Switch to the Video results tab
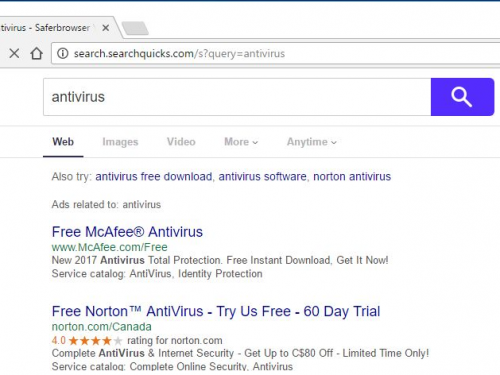 [181, 142]
